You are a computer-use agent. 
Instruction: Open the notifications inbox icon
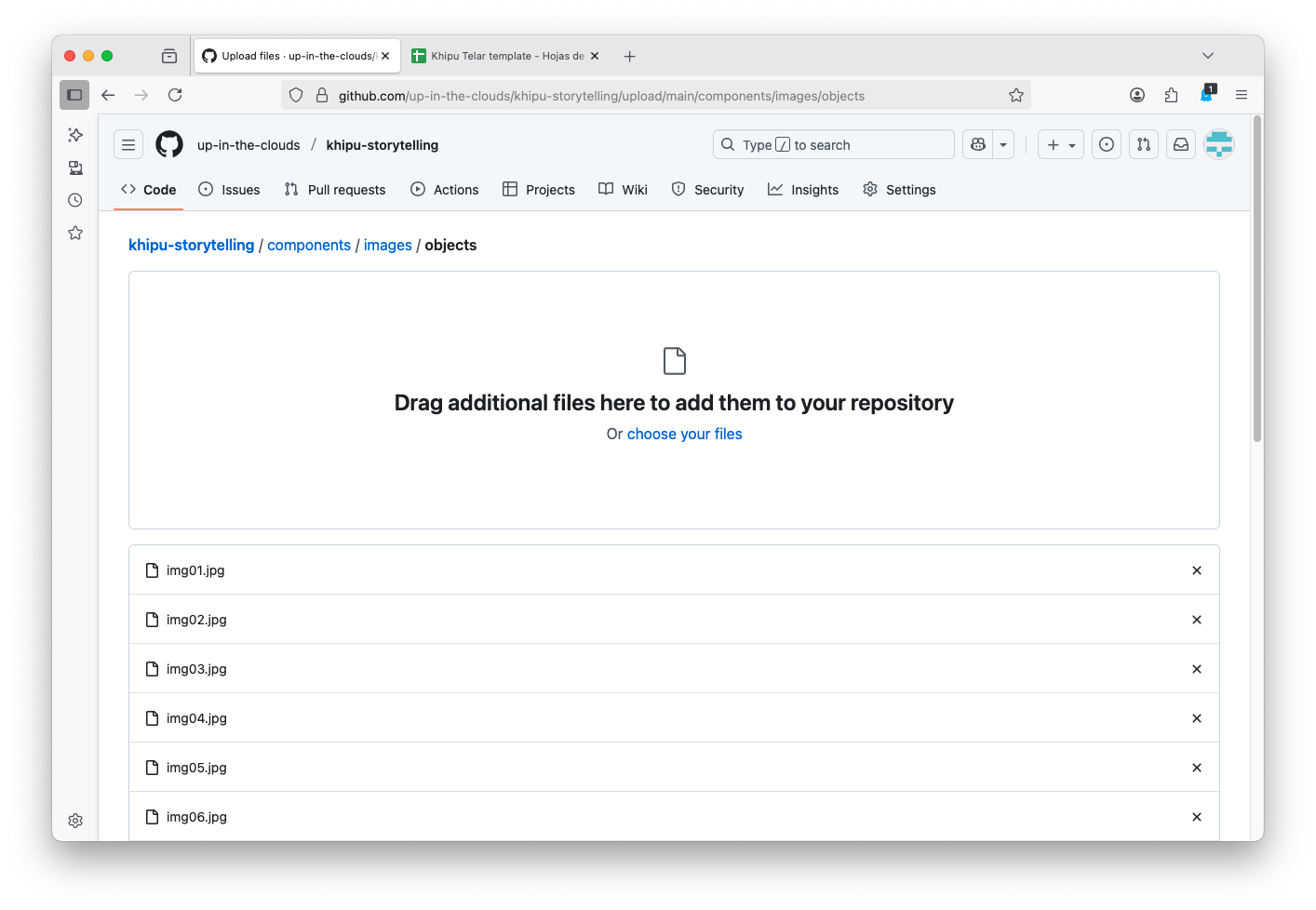point(1180,144)
